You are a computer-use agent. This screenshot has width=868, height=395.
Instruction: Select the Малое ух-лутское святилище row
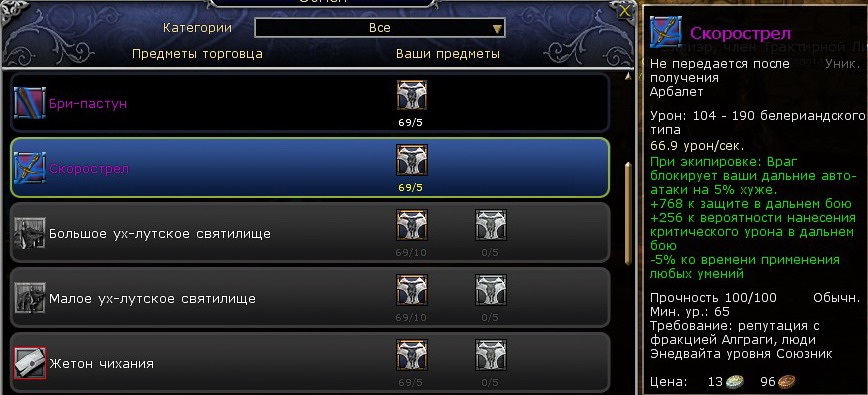[x=310, y=298]
